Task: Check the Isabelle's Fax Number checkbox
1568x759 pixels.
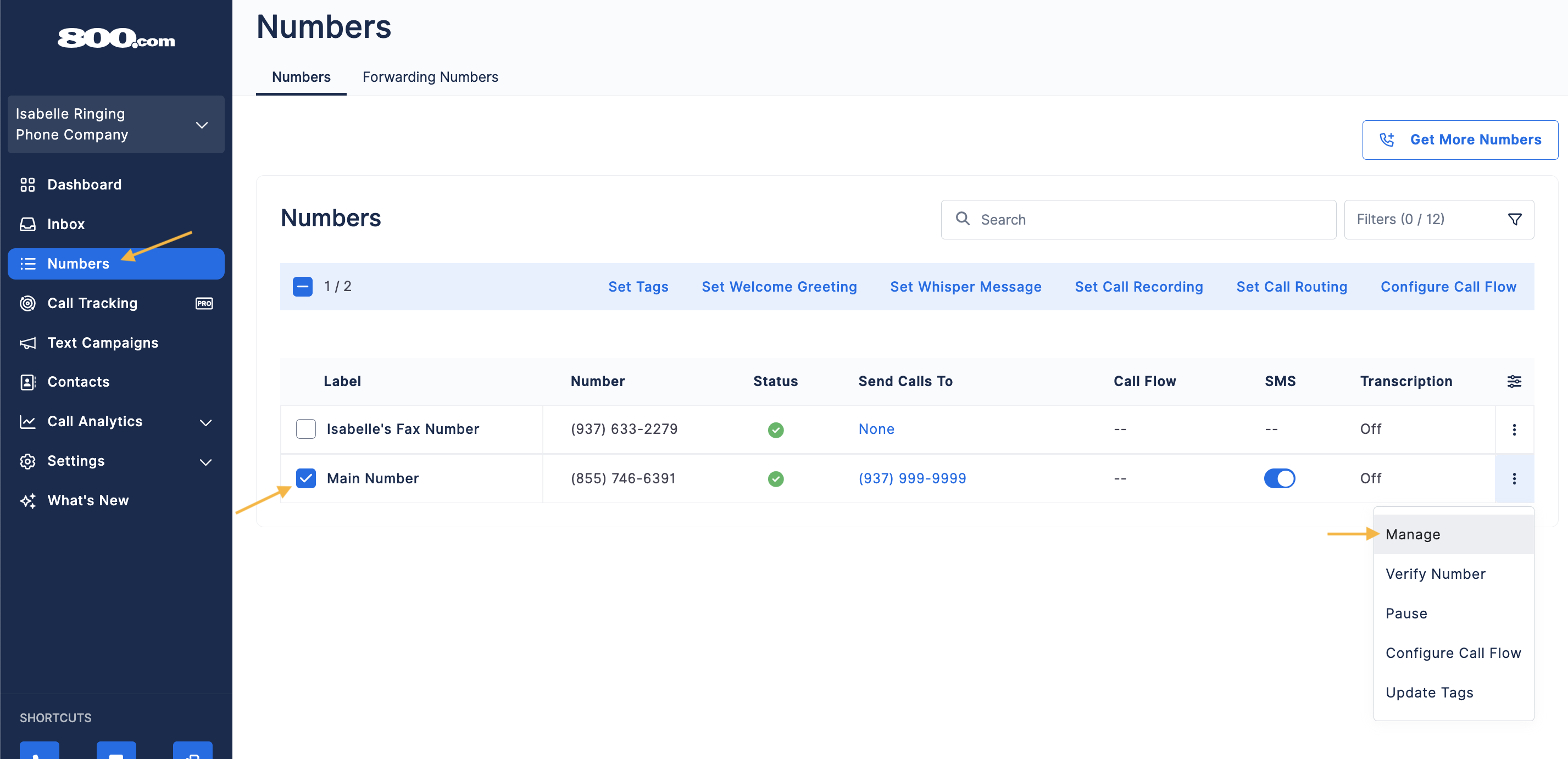Action: [x=305, y=429]
